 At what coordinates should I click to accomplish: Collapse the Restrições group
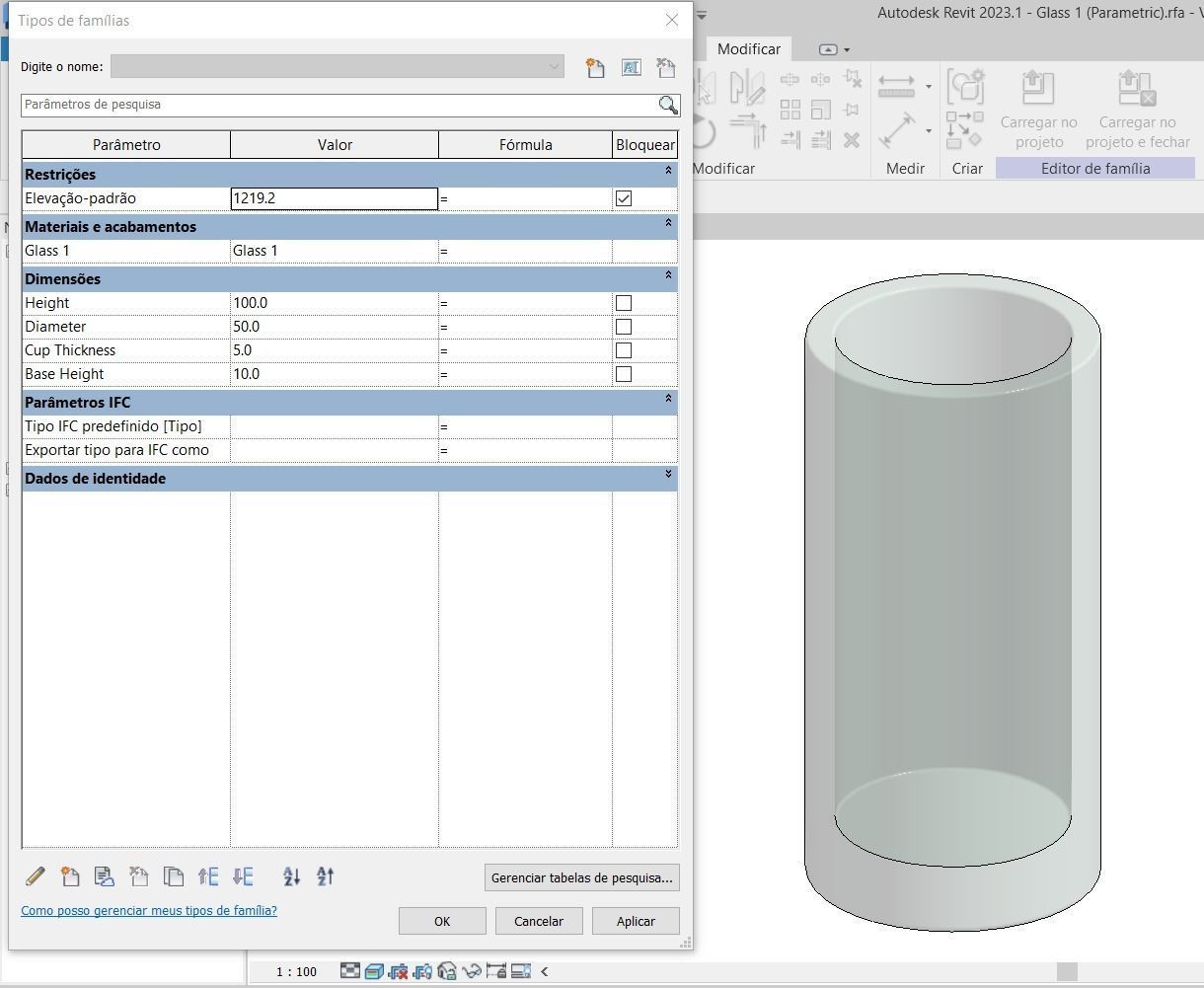[668, 171]
